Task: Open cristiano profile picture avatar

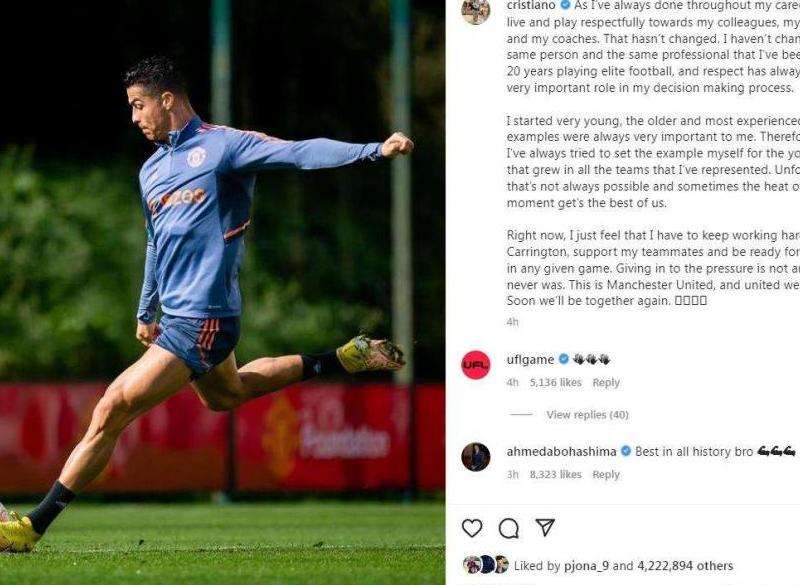Action: [476, 11]
